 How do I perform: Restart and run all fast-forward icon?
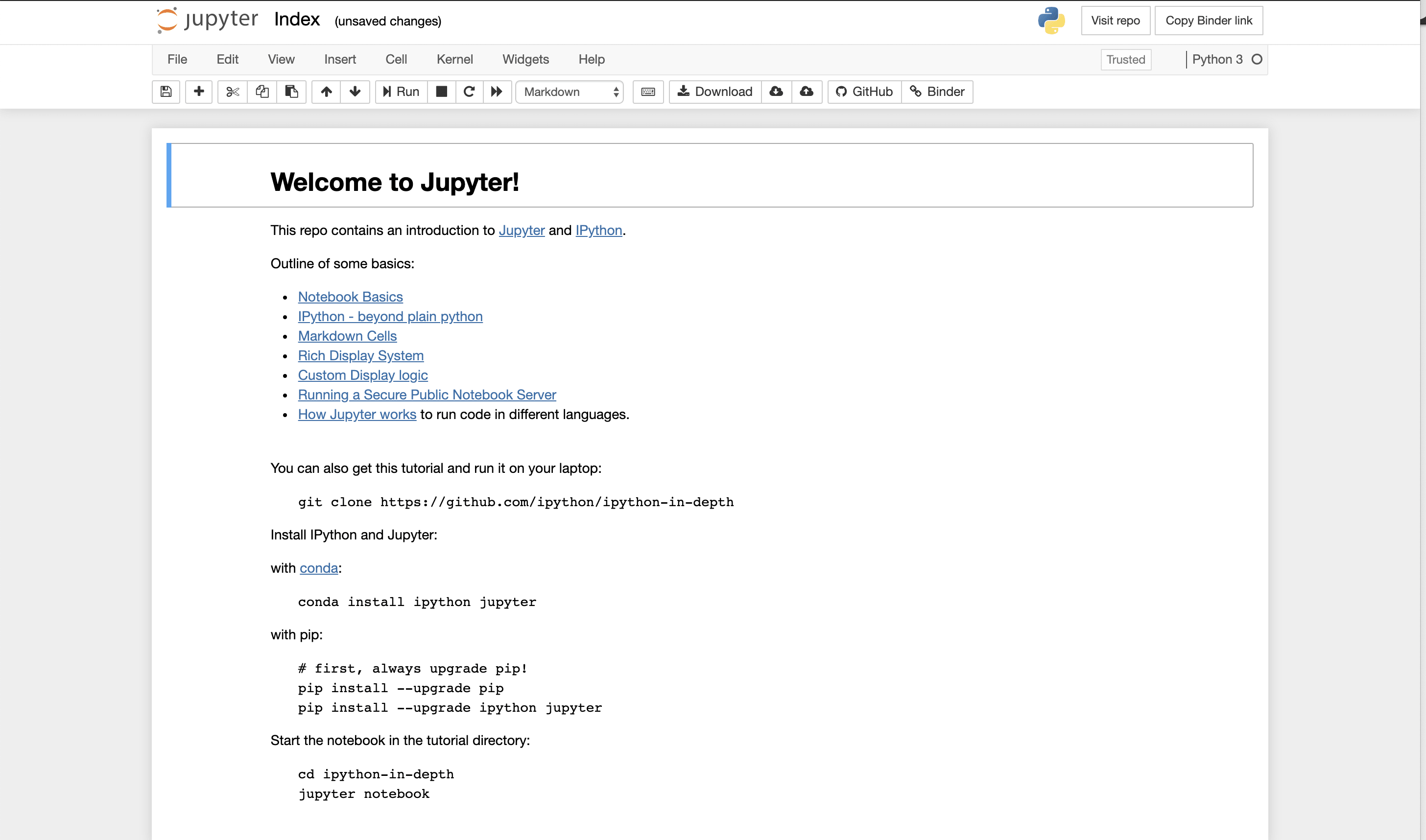click(497, 92)
